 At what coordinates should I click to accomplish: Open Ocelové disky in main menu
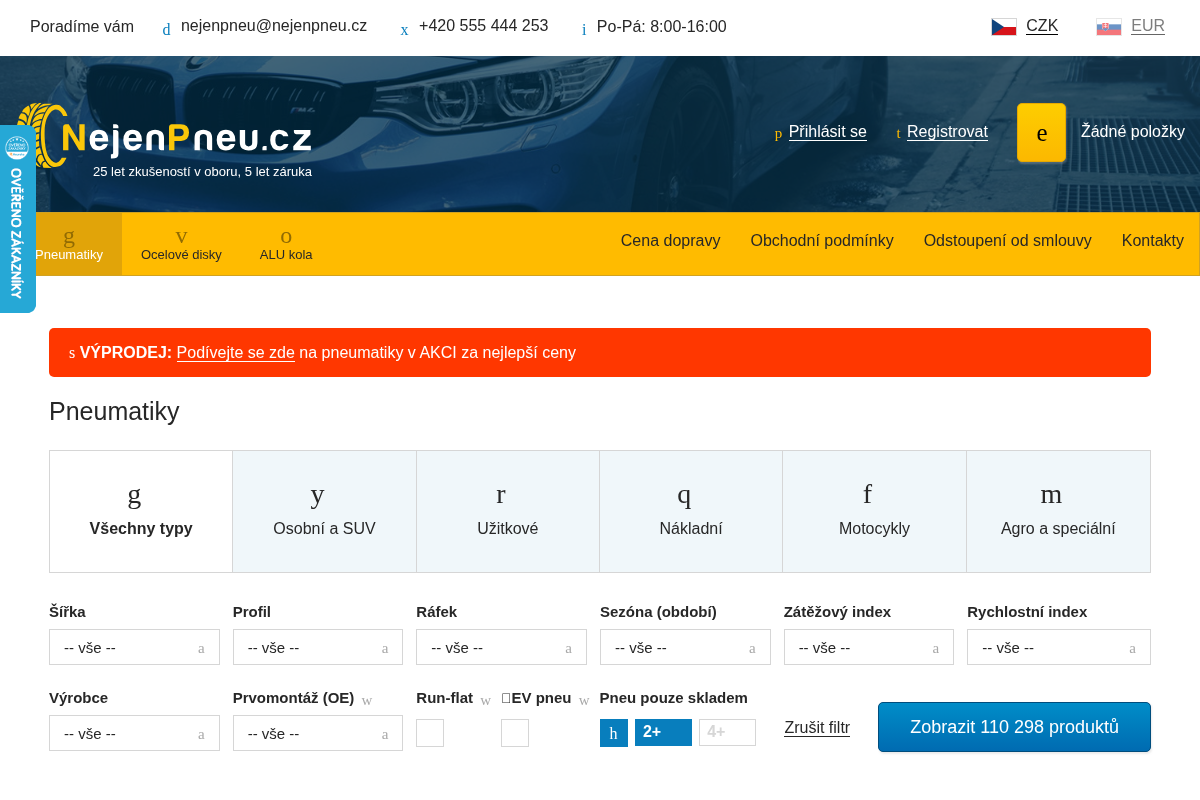pos(181,244)
